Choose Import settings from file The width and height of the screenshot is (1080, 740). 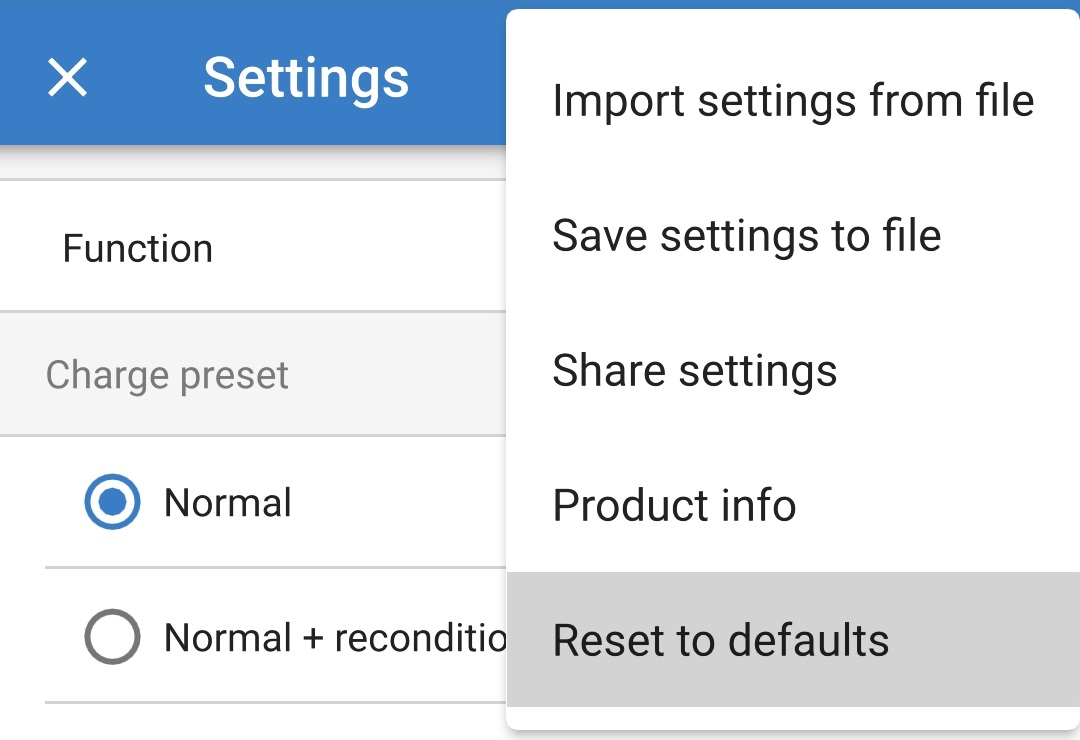[793, 101]
